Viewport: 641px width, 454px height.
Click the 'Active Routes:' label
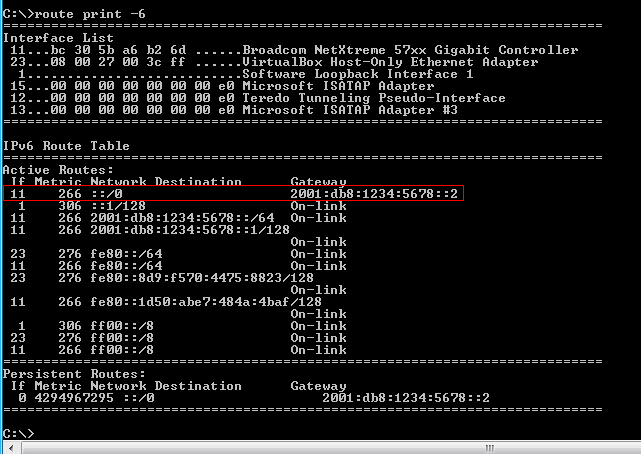pos(58,170)
